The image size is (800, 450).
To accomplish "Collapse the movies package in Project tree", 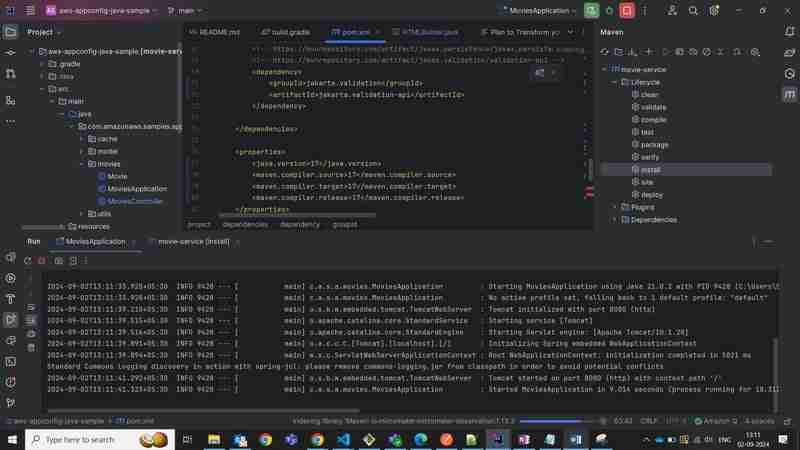I will pos(82,164).
